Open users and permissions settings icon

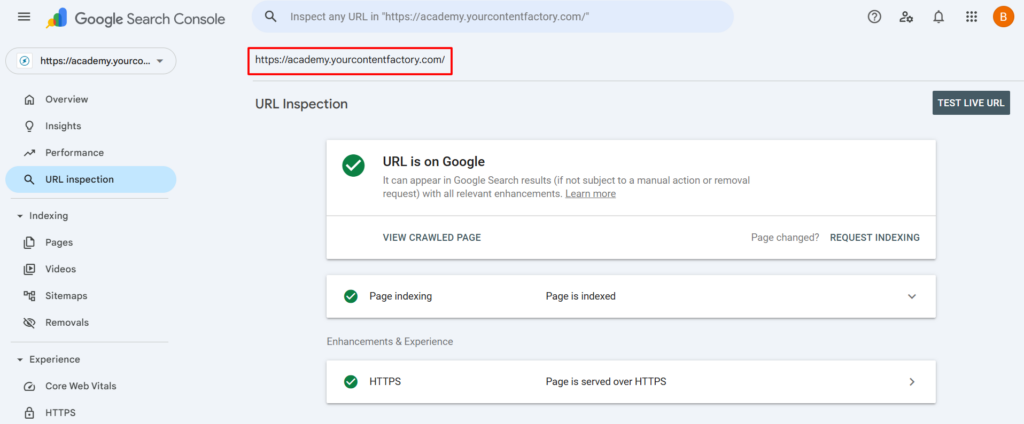(x=906, y=17)
